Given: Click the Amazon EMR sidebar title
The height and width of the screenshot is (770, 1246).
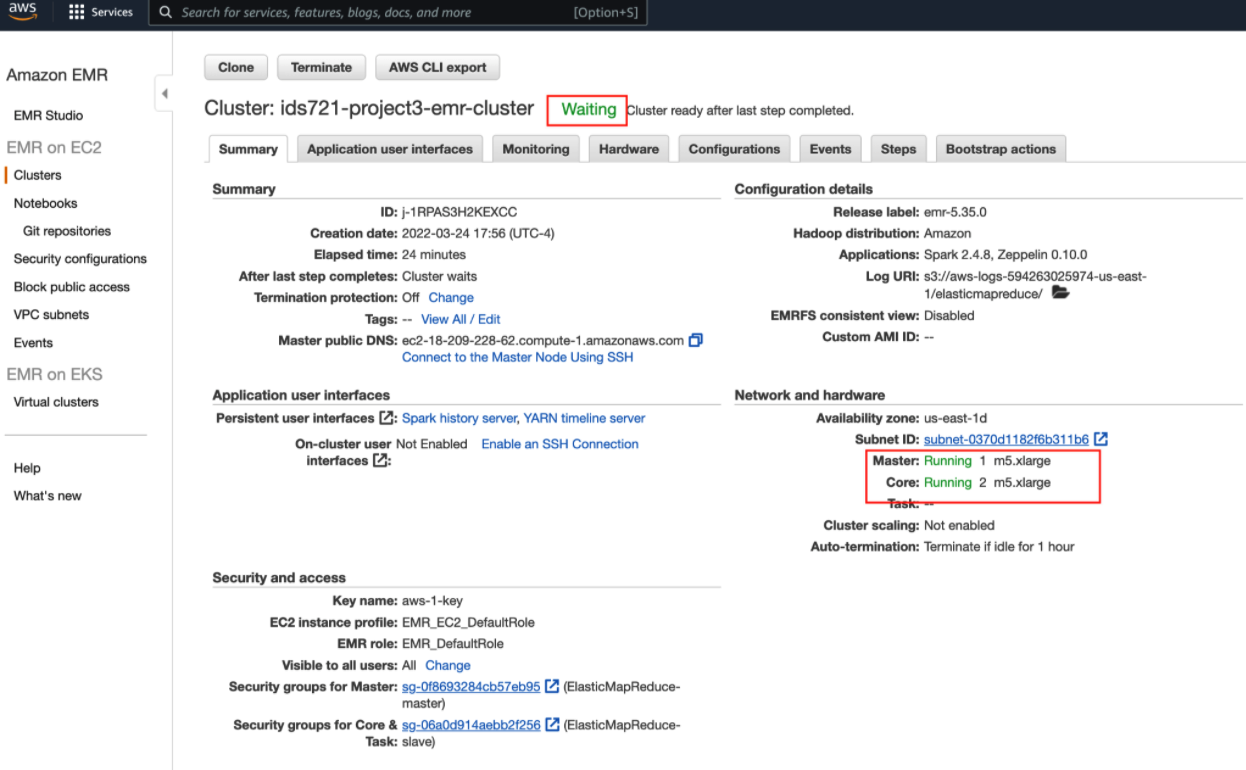Looking at the screenshot, I should (57, 75).
